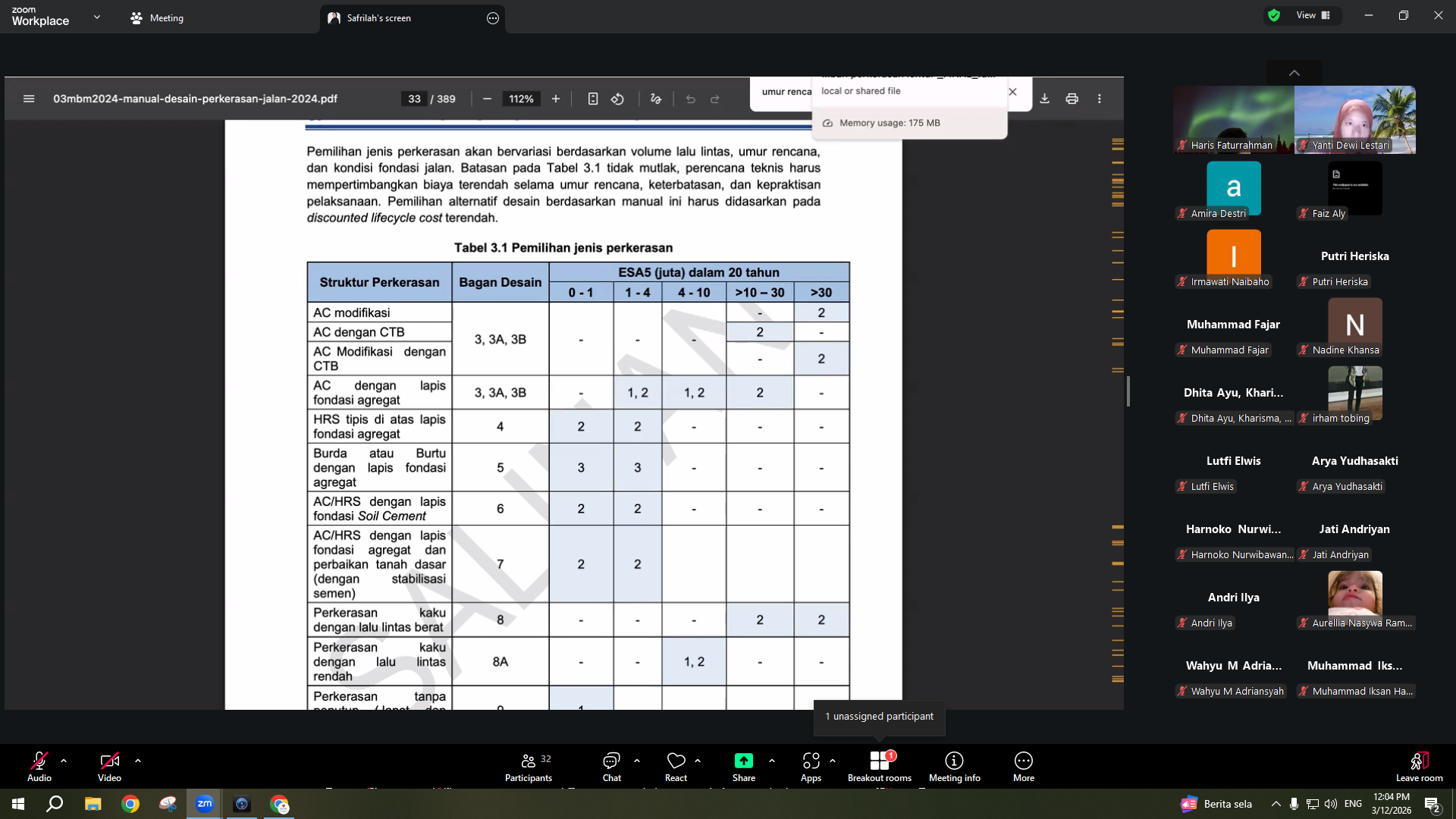Image resolution: width=1456 pixels, height=819 pixels.
Task: Unmute with the Audio button
Action: pyautogui.click(x=39, y=766)
